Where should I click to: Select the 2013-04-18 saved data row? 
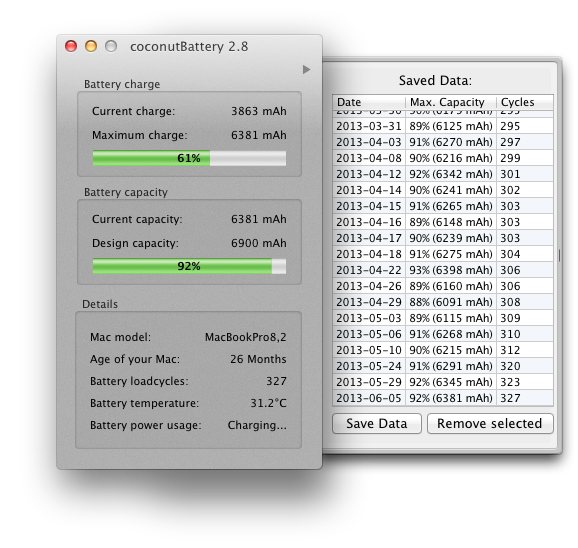(443, 254)
